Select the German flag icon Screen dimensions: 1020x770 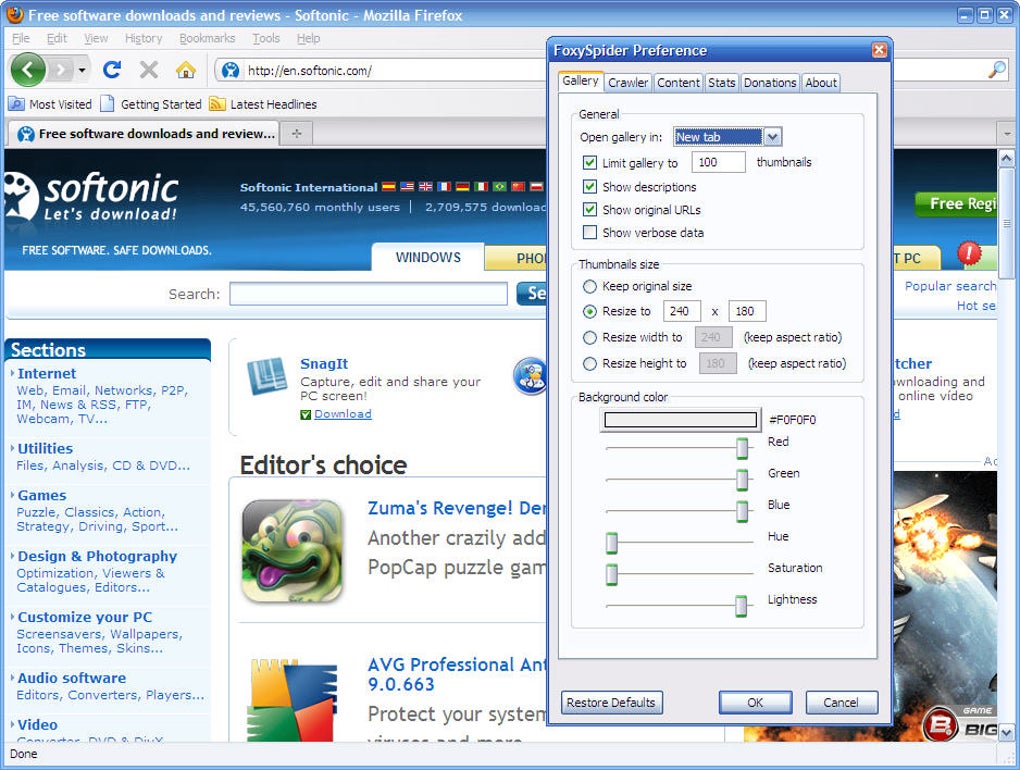463,187
